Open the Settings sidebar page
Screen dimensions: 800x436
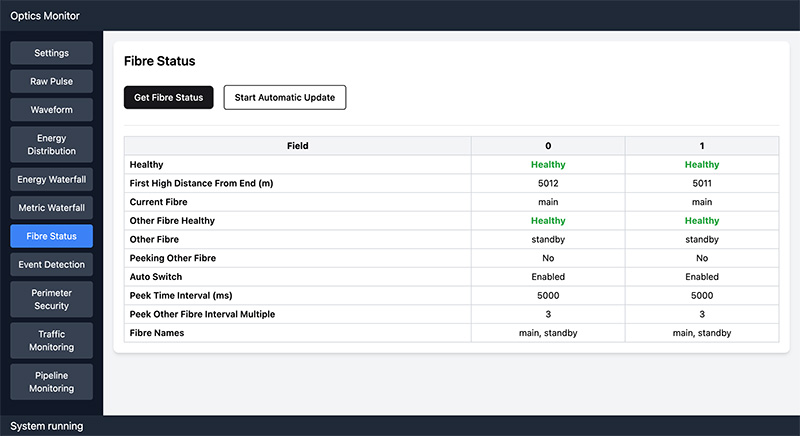pyautogui.click(x=51, y=53)
